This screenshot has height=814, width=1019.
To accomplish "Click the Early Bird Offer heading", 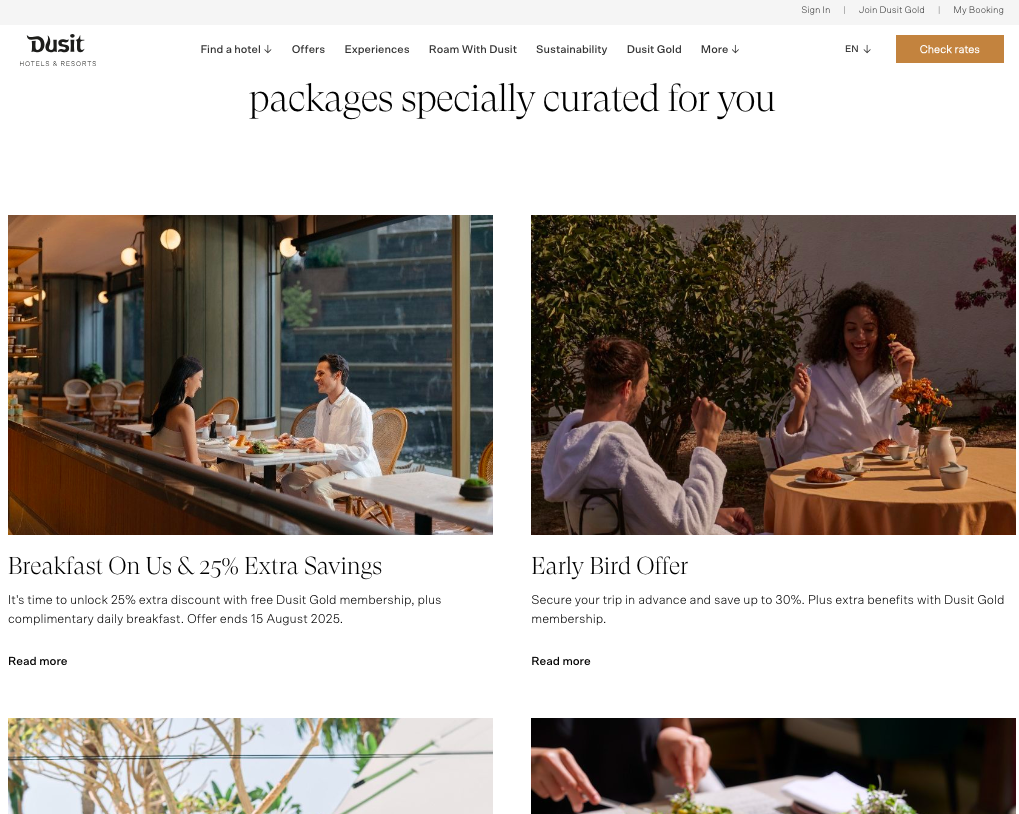I will pyautogui.click(x=610, y=566).
